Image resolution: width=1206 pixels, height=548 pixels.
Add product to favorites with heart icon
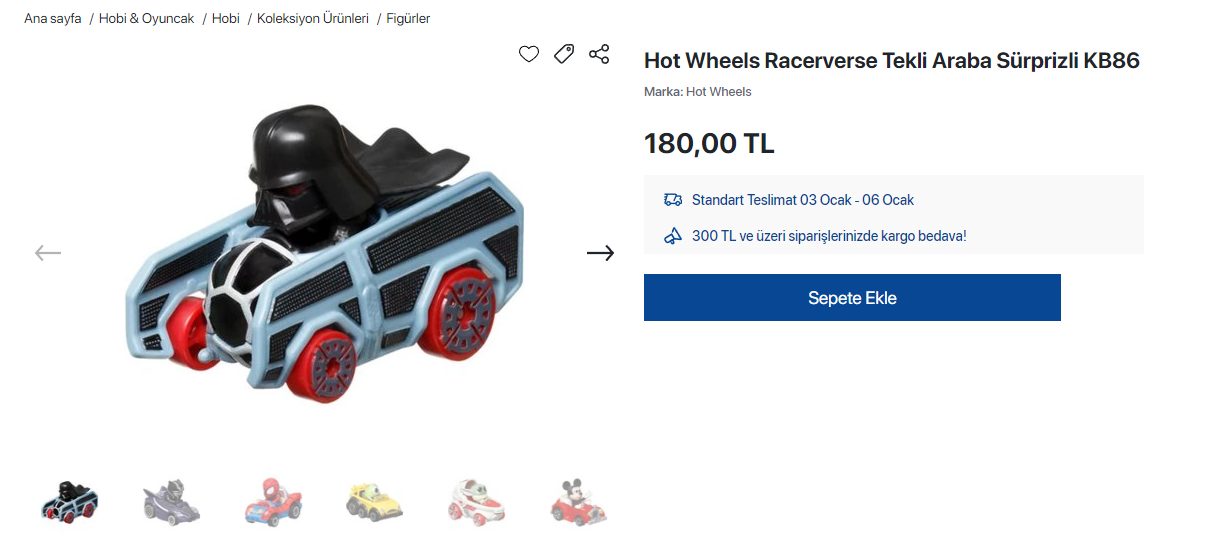[x=529, y=54]
